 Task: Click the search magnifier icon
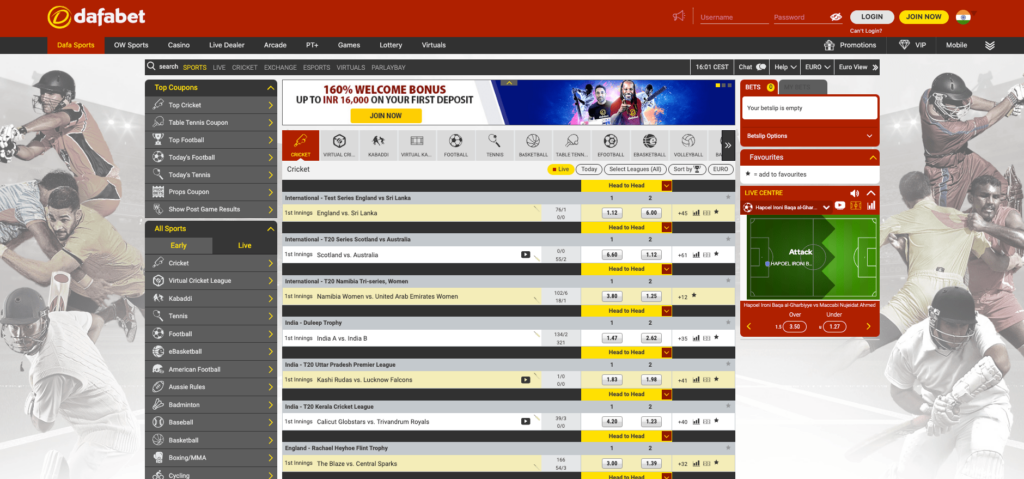(152, 67)
